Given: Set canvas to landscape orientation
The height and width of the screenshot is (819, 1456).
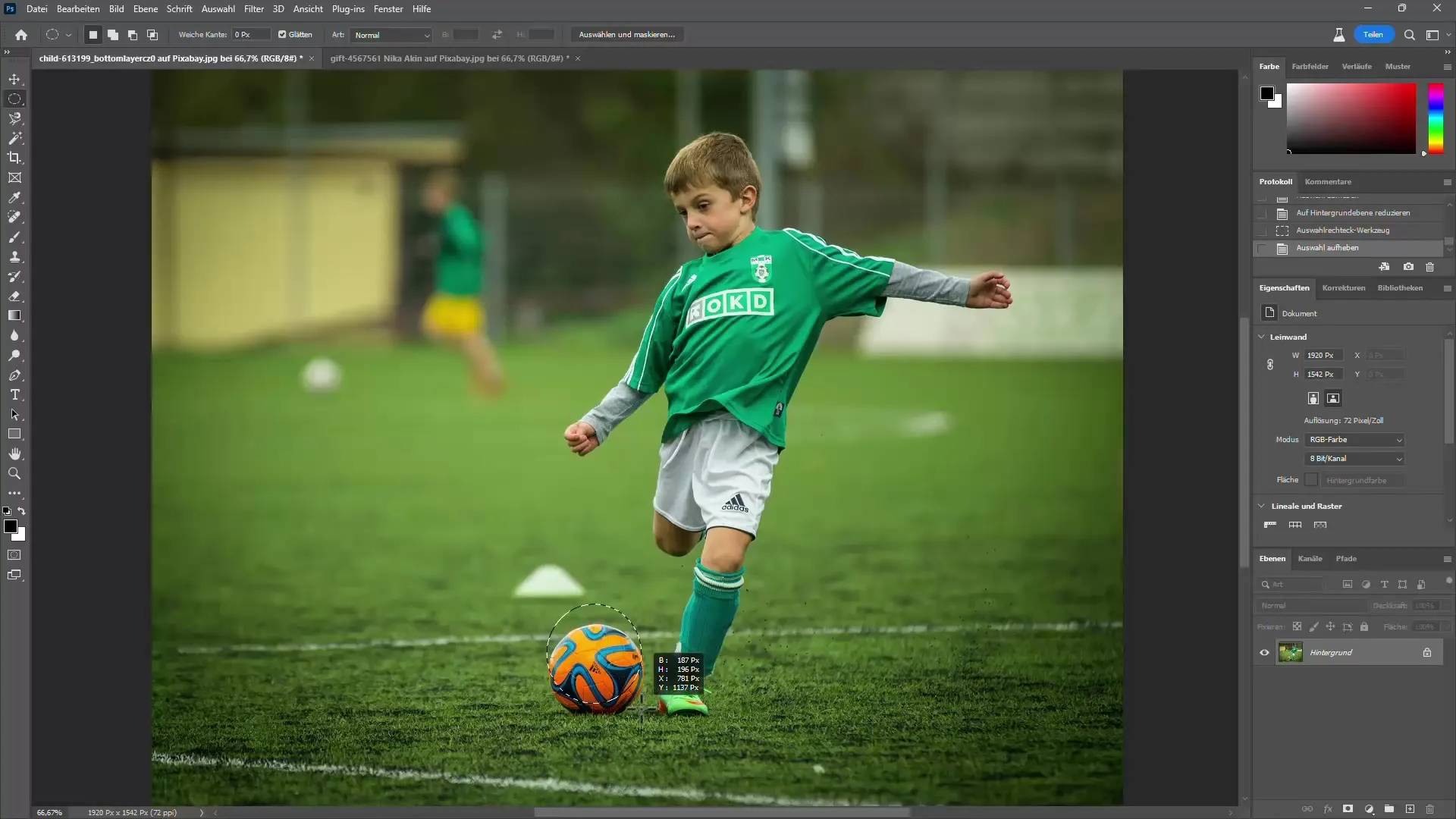Looking at the screenshot, I should point(1333,399).
